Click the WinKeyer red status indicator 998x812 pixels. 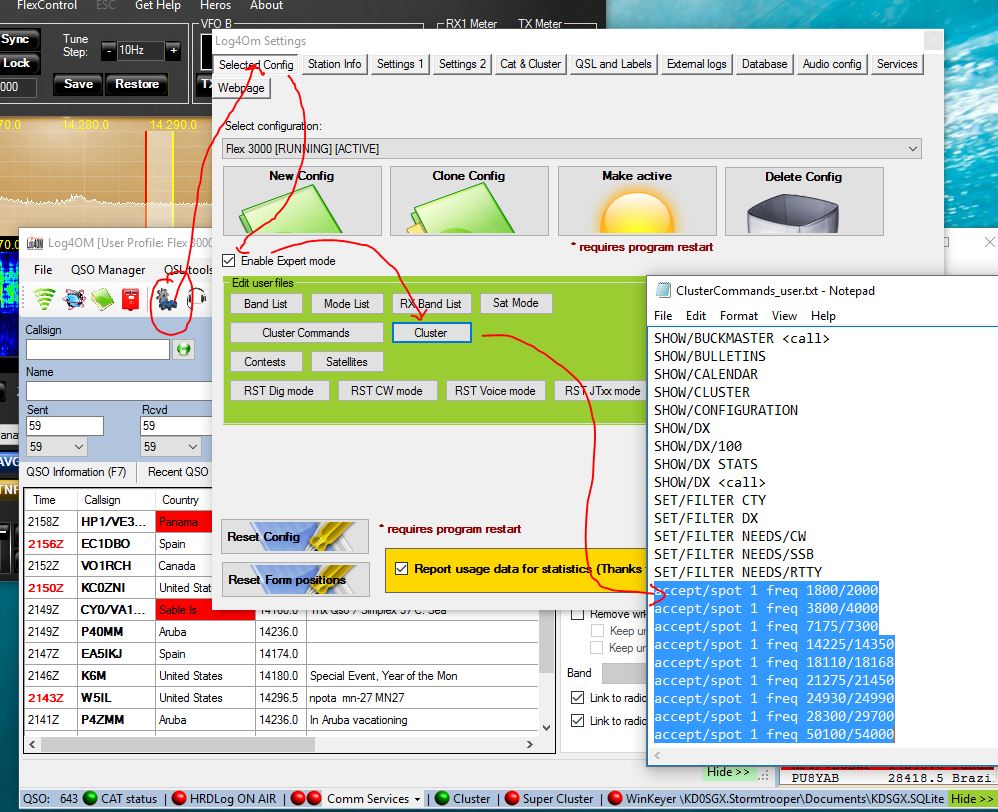coord(615,798)
